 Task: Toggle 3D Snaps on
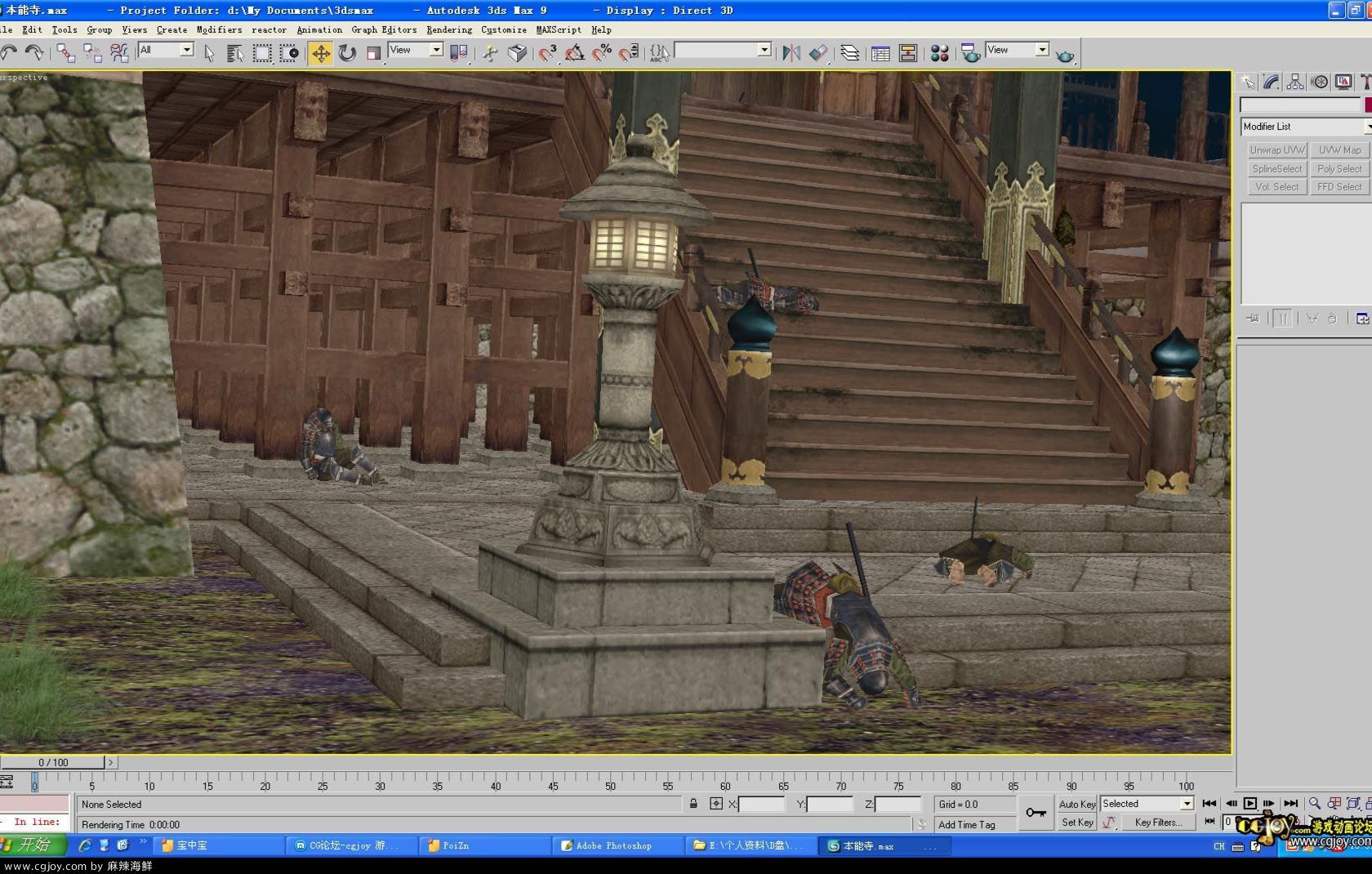click(547, 53)
